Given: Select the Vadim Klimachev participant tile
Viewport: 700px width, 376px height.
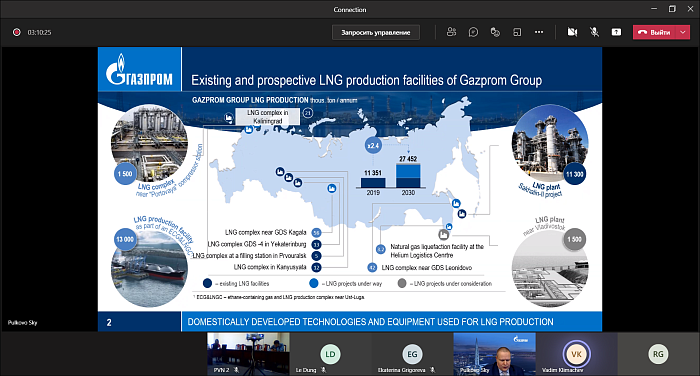Looking at the screenshot, I should tap(576, 353).
